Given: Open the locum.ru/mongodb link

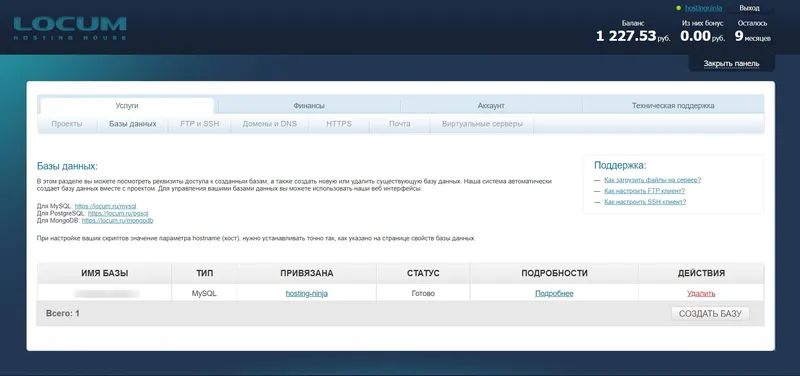Looking at the screenshot, I should coord(117,220).
